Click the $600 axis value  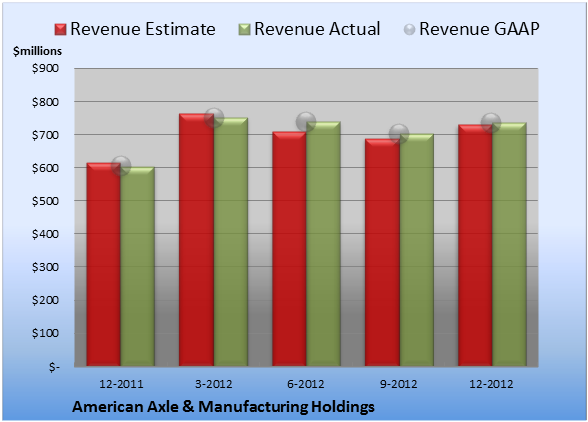(x=45, y=168)
